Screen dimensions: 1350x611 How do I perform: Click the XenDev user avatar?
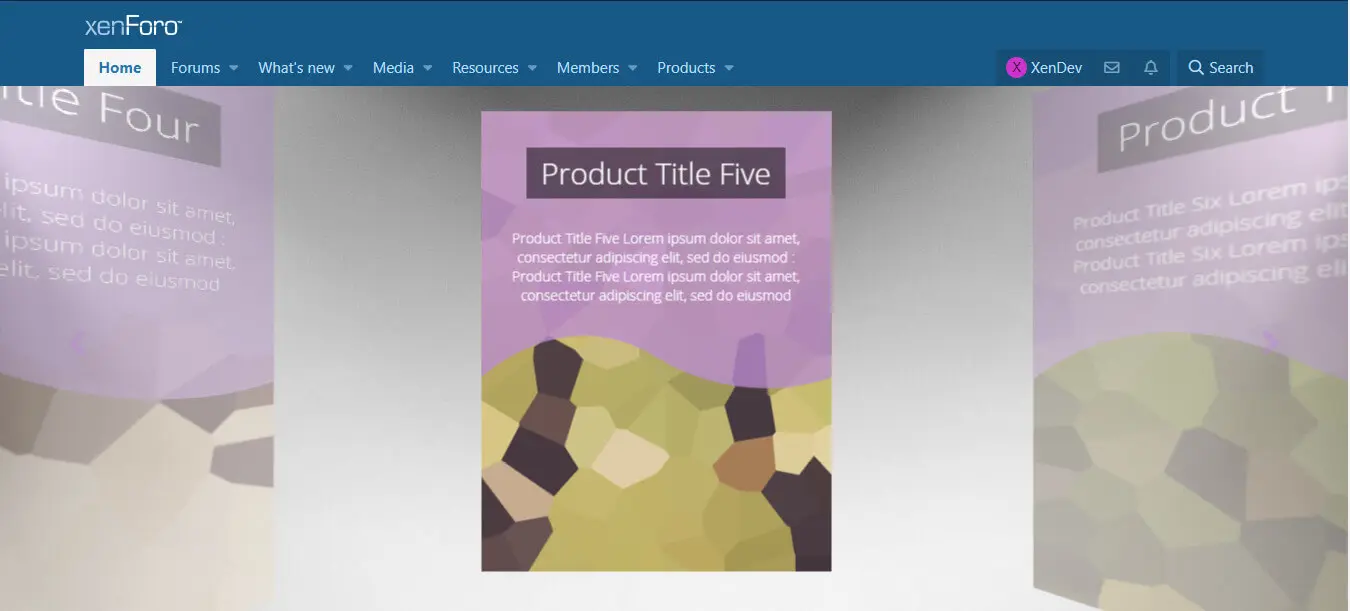[1016, 68]
